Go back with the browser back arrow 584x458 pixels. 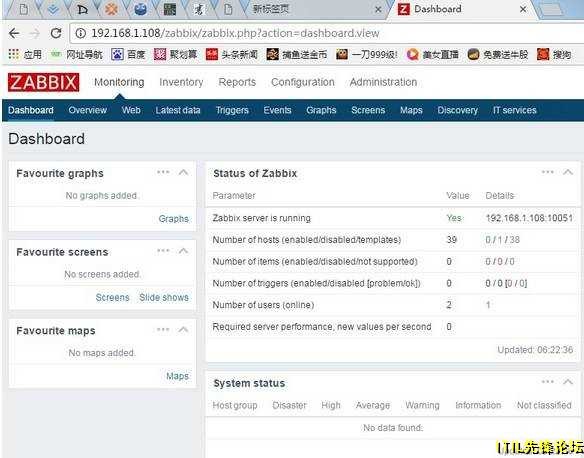[14, 33]
